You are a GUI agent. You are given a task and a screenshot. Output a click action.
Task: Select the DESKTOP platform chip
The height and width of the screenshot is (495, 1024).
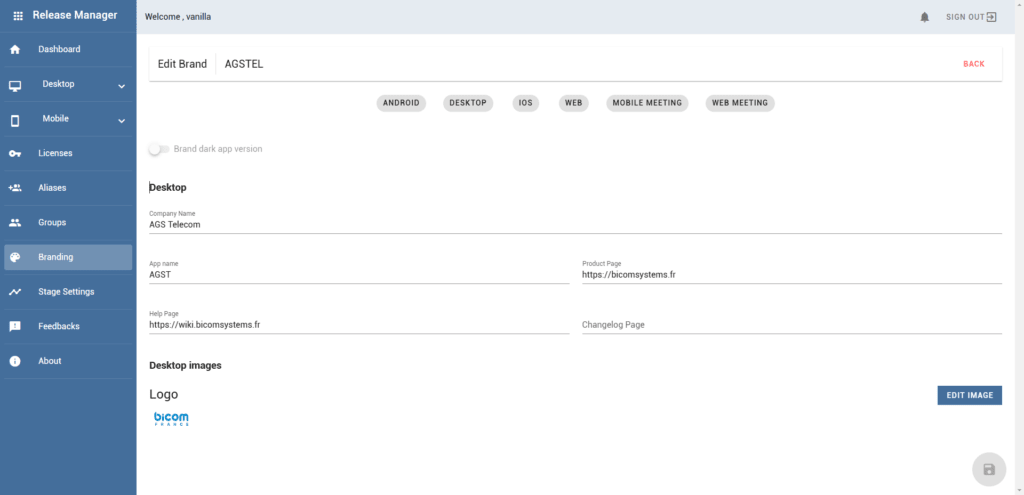[x=468, y=103]
